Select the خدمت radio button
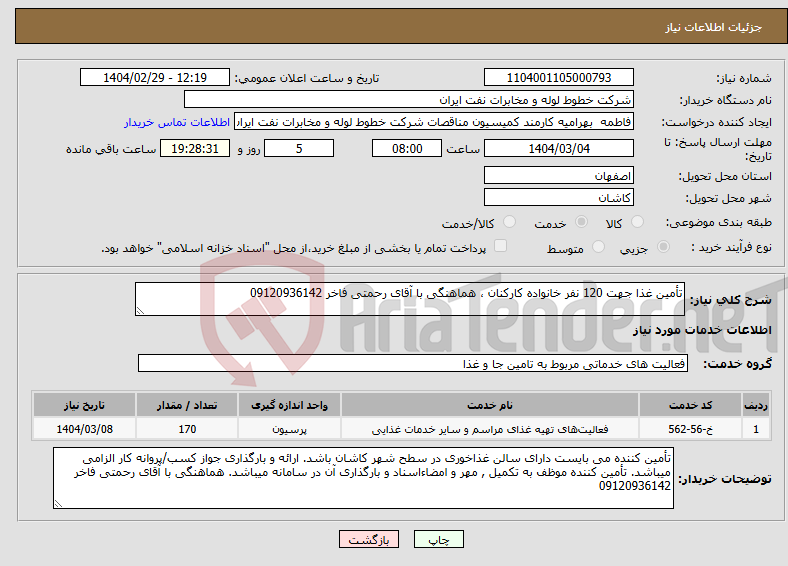Viewport: 788px width, 566px height. [581, 222]
